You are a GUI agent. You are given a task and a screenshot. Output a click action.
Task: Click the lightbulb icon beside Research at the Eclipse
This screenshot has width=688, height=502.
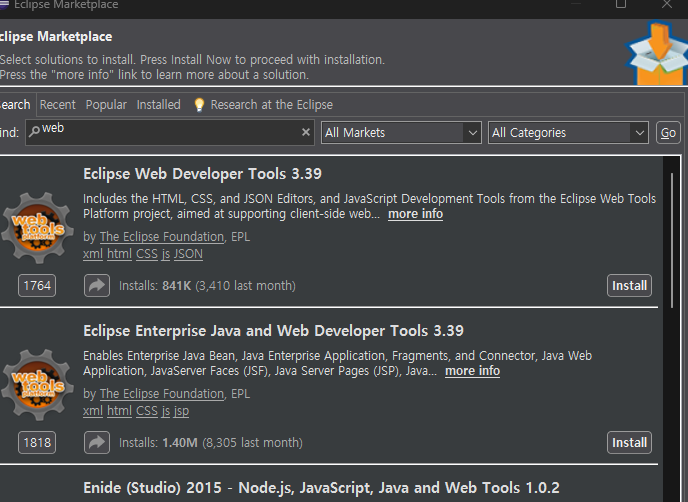tap(199, 105)
